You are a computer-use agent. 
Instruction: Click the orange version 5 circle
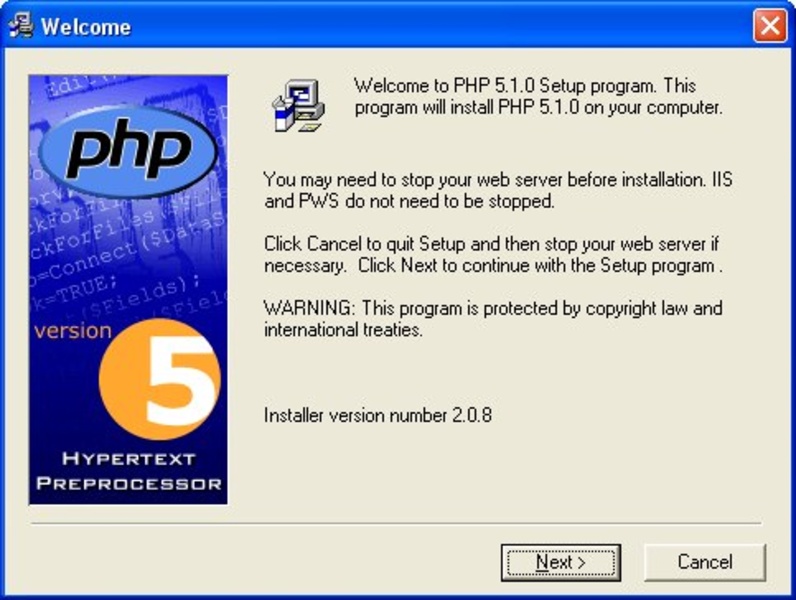pyautogui.click(x=160, y=379)
